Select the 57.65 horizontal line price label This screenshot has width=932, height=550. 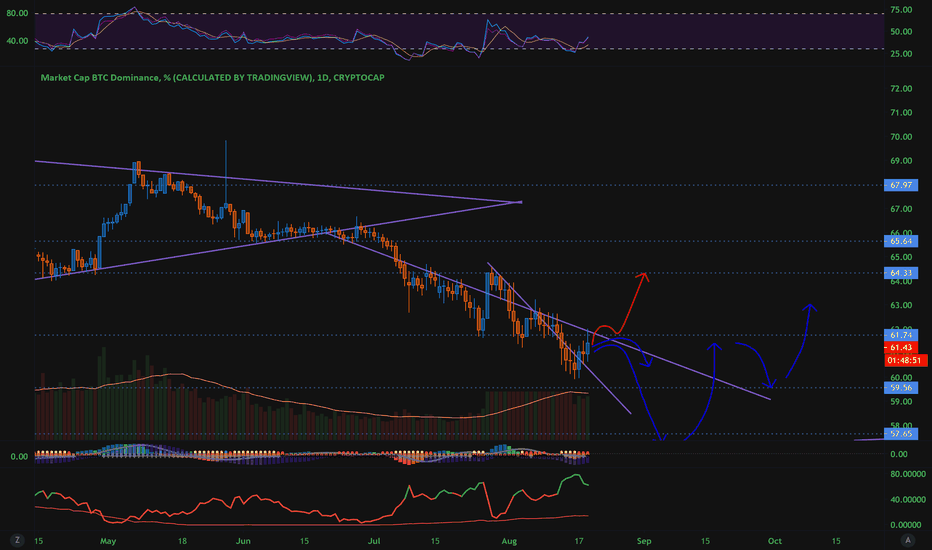coord(901,433)
